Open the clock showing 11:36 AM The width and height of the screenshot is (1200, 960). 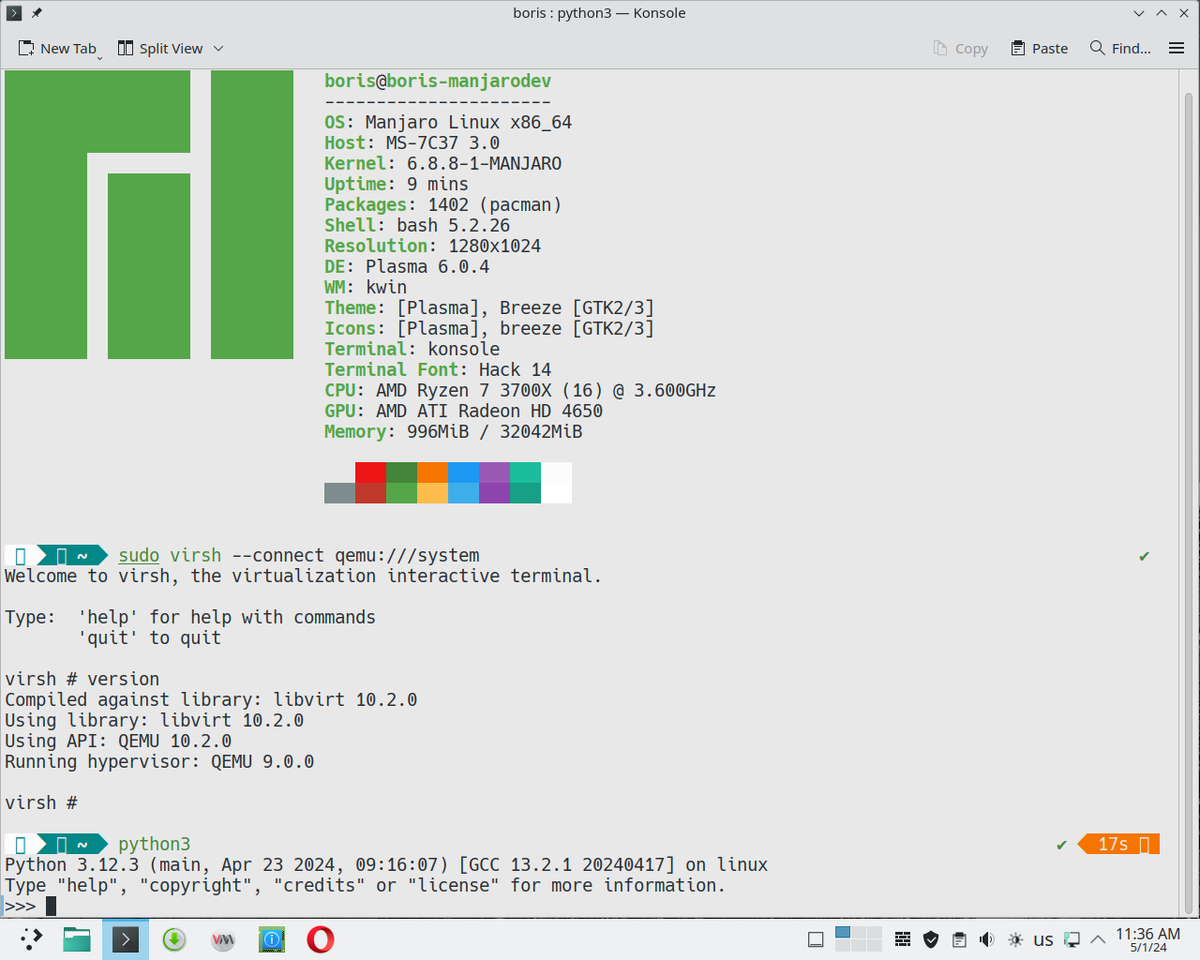(x=1148, y=940)
